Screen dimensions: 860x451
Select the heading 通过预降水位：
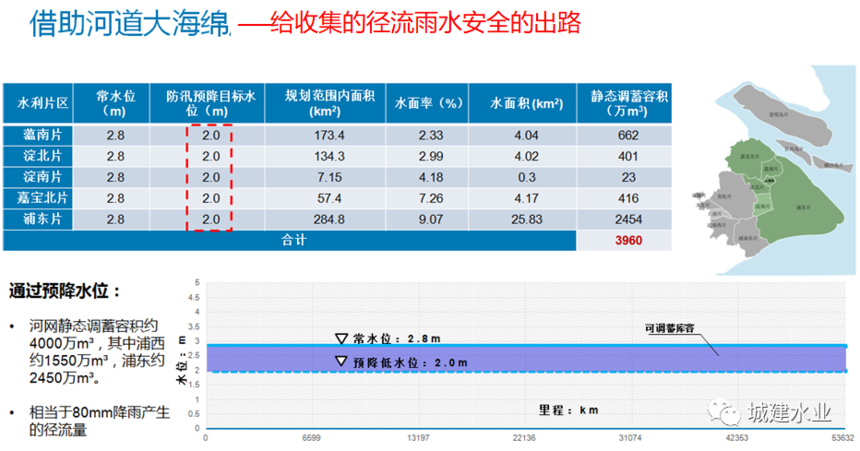point(65,291)
